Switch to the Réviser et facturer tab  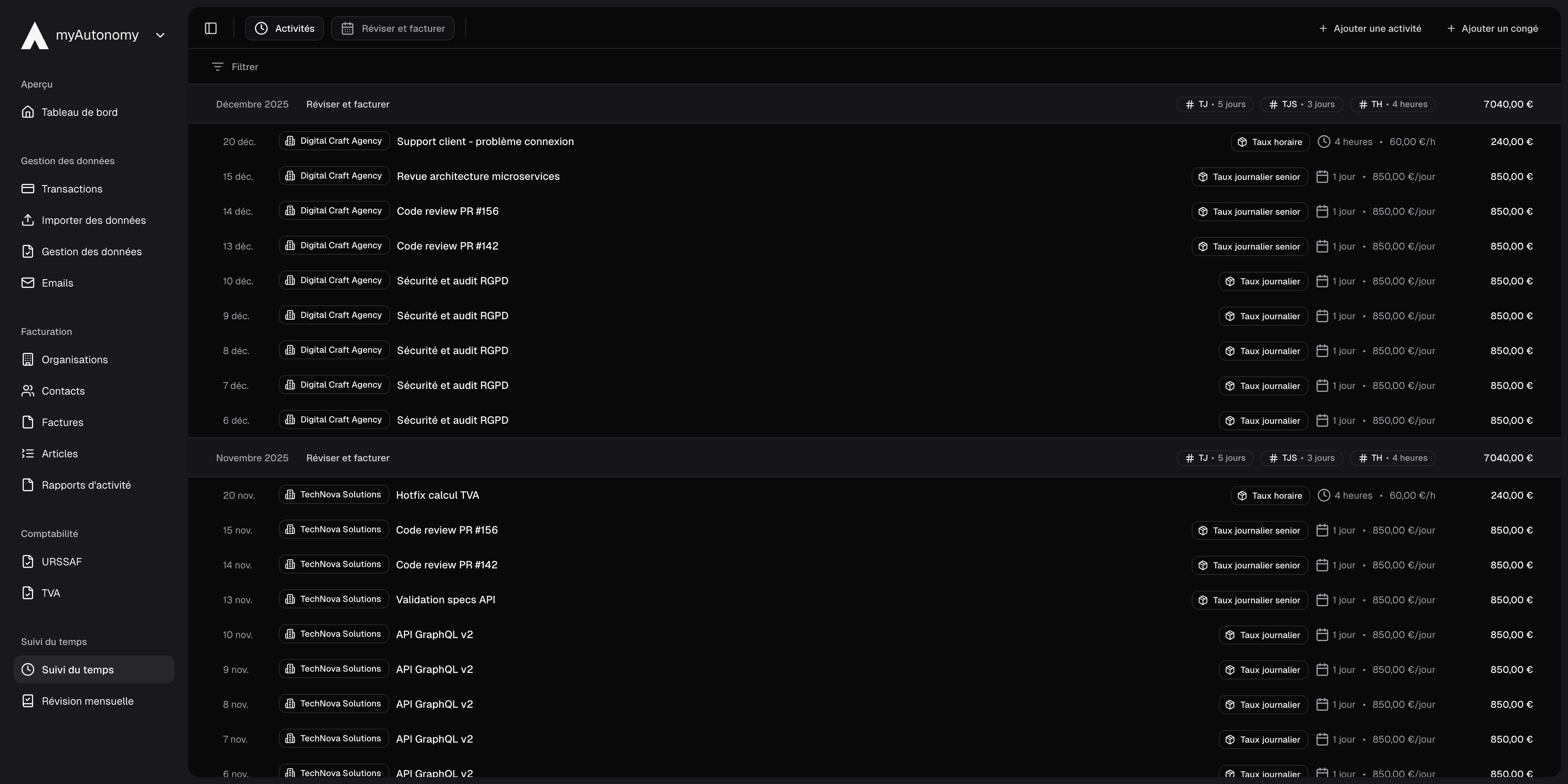[392, 28]
